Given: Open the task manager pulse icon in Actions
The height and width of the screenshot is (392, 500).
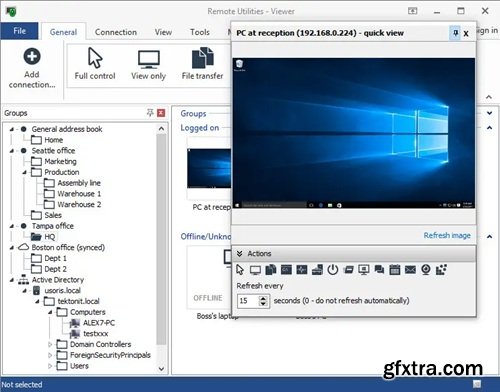Looking at the screenshot, I should pos(302,270).
